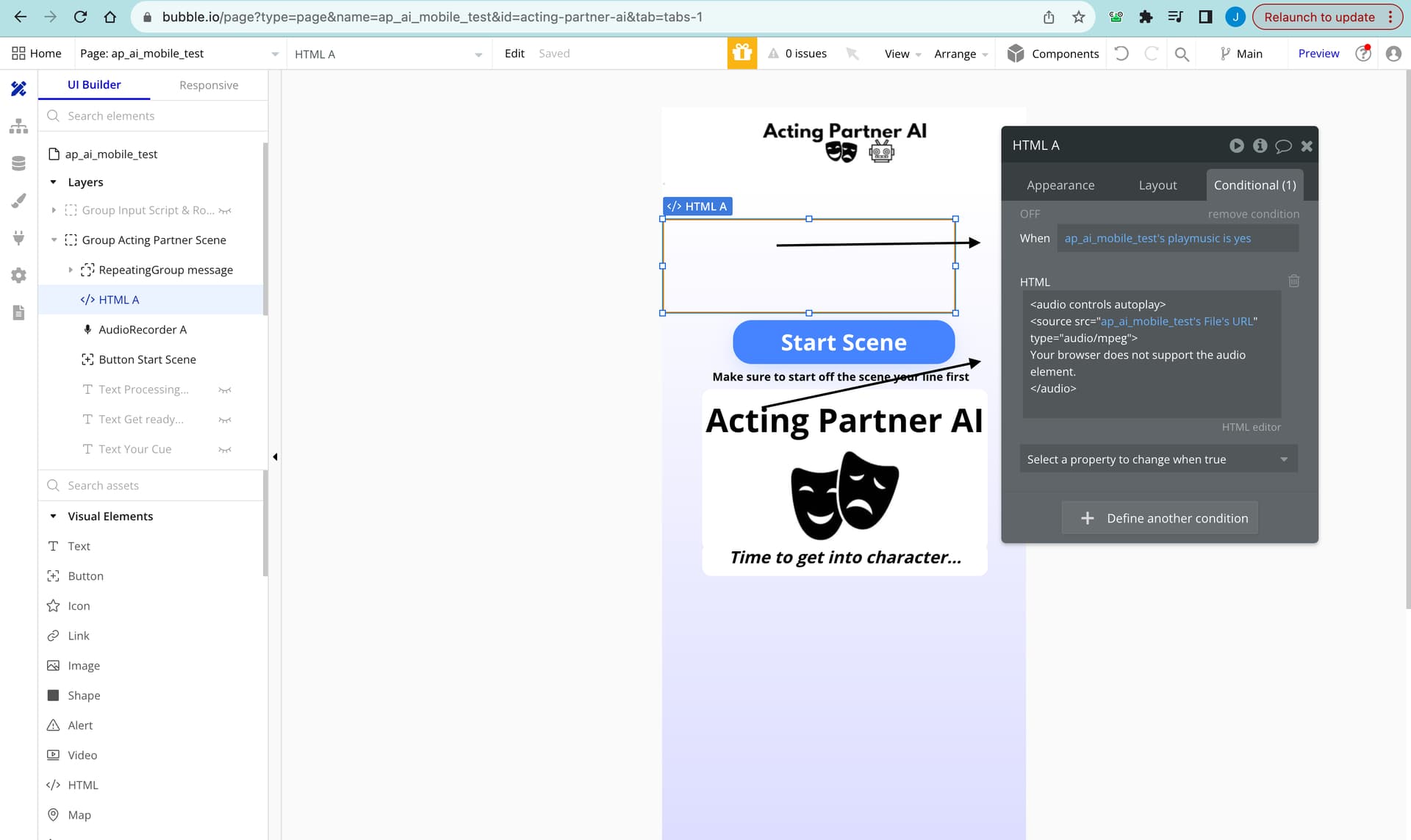Open the HTML editor link
Viewport: 1411px width, 840px height.
tap(1251, 427)
